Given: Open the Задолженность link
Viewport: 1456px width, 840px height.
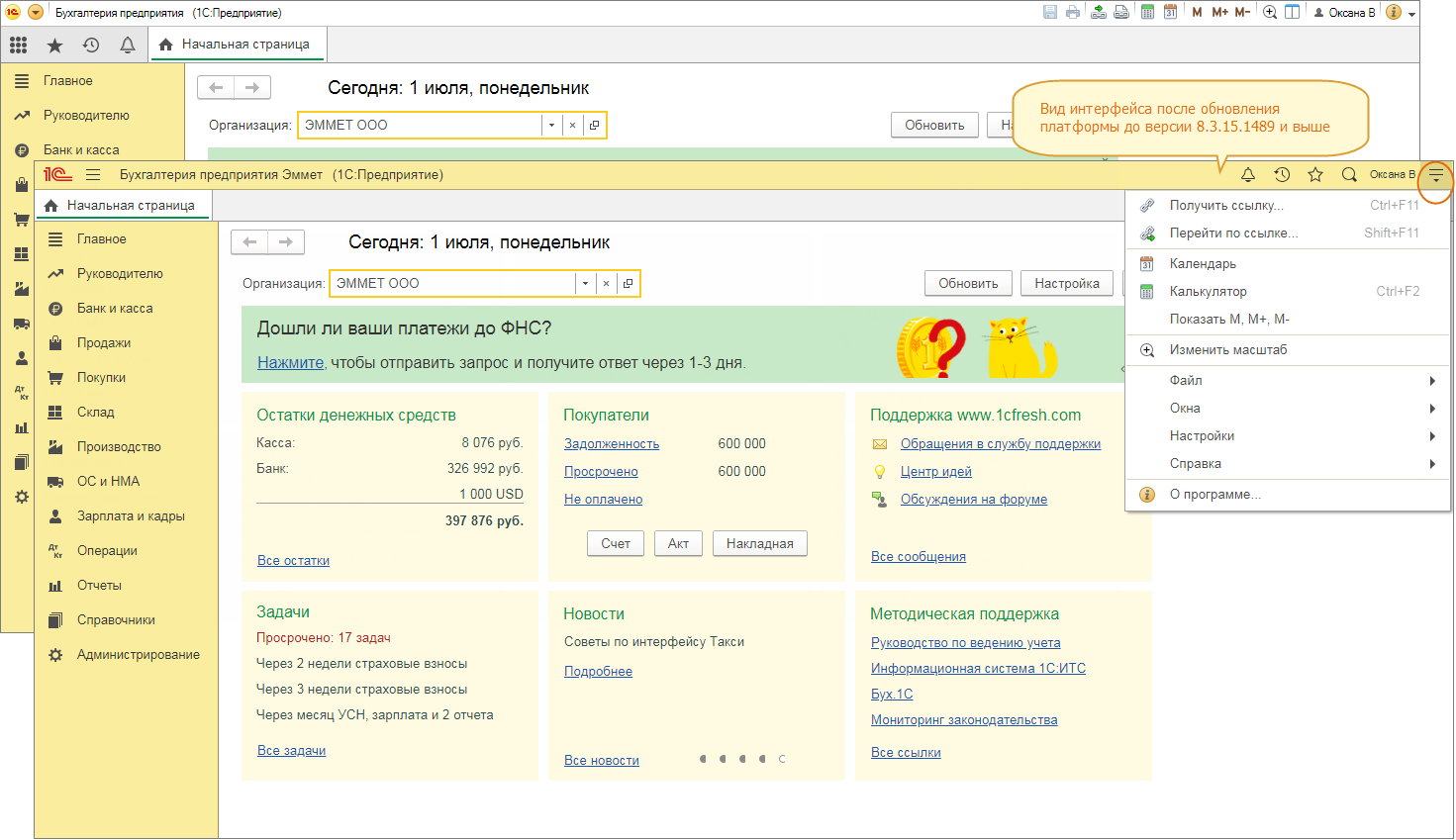Looking at the screenshot, I should coord(612,444).
